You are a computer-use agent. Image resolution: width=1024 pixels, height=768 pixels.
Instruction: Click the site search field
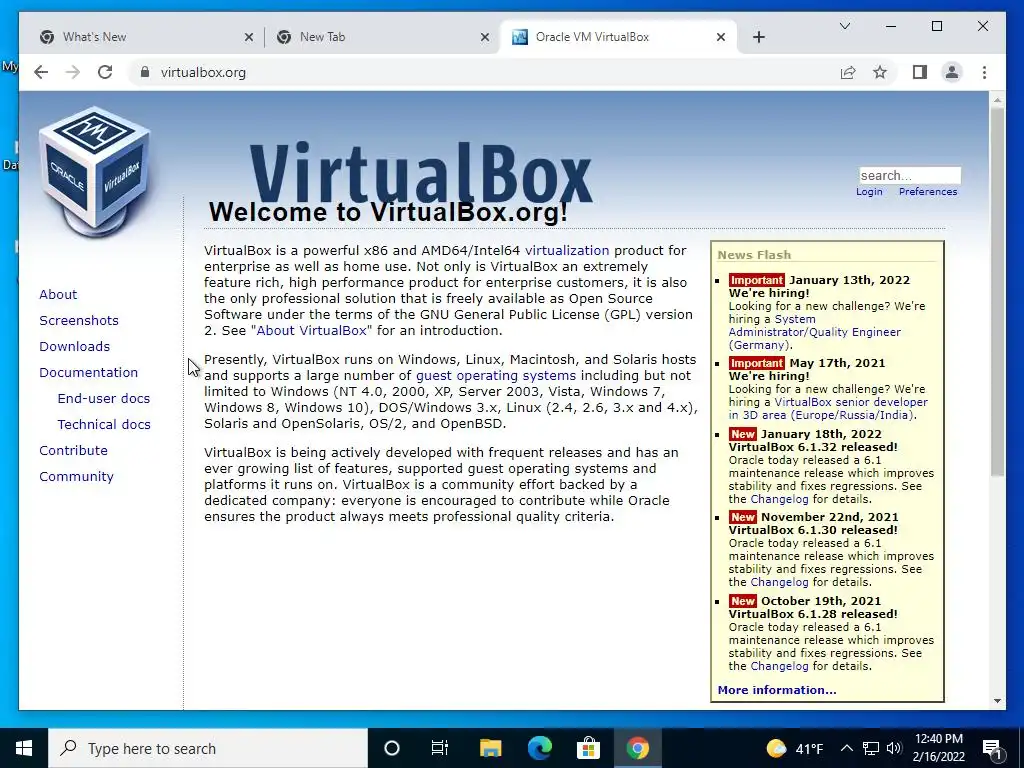point(910,175)
